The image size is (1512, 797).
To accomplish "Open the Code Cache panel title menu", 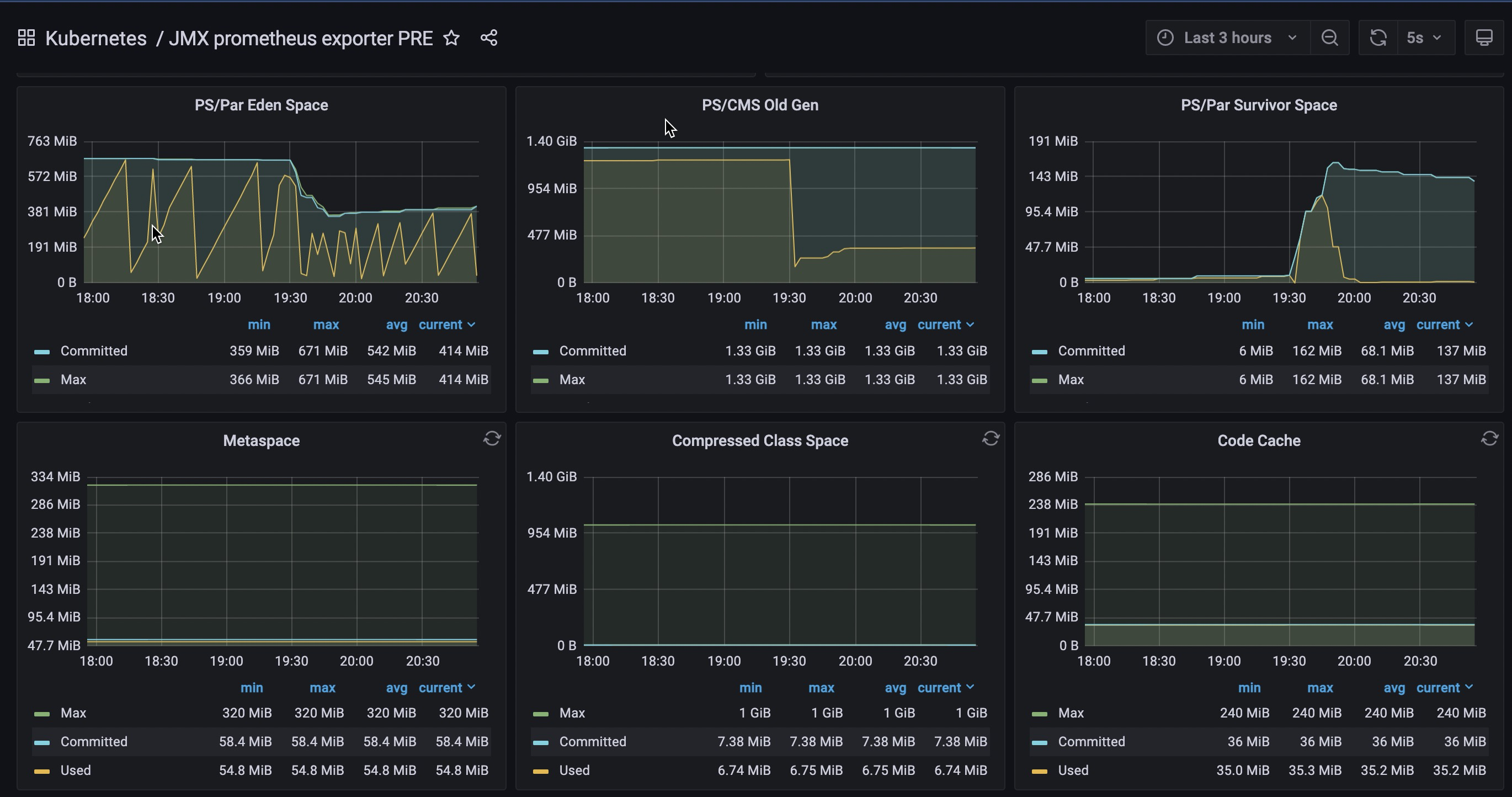I will (x=1258, y=441).
